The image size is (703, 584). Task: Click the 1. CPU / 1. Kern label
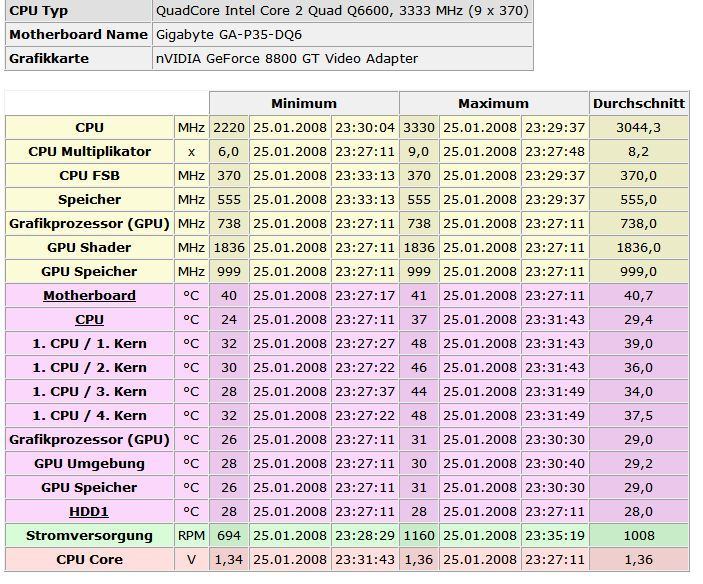(x=89, y=343)
